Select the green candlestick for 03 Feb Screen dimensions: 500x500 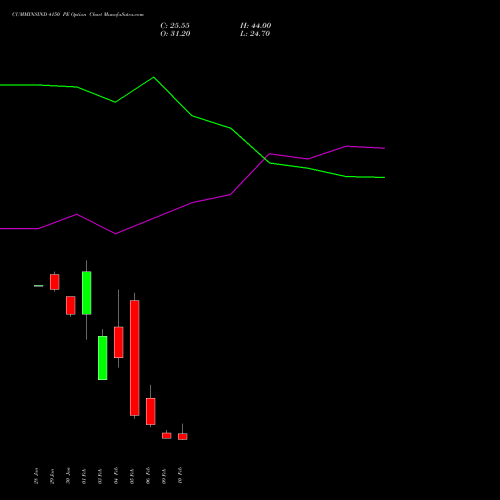tap(103, 358)
